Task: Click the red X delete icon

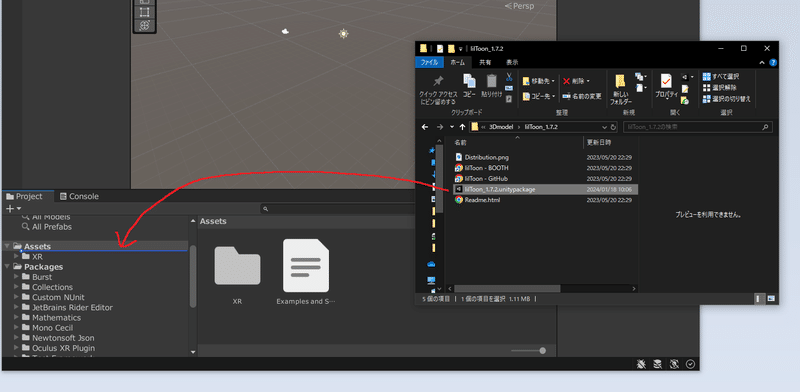Action: coord(566,81)
